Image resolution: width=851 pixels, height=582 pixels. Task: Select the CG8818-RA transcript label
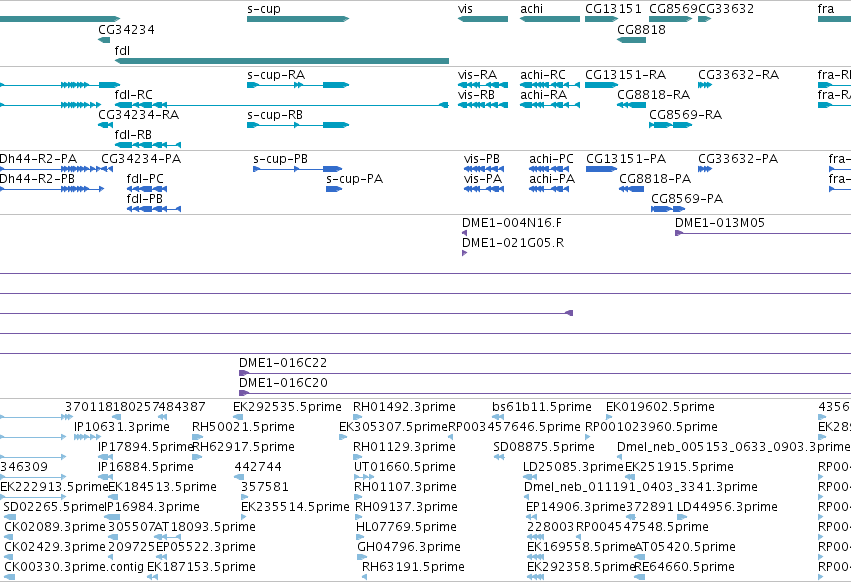click(x=653, y=94)
